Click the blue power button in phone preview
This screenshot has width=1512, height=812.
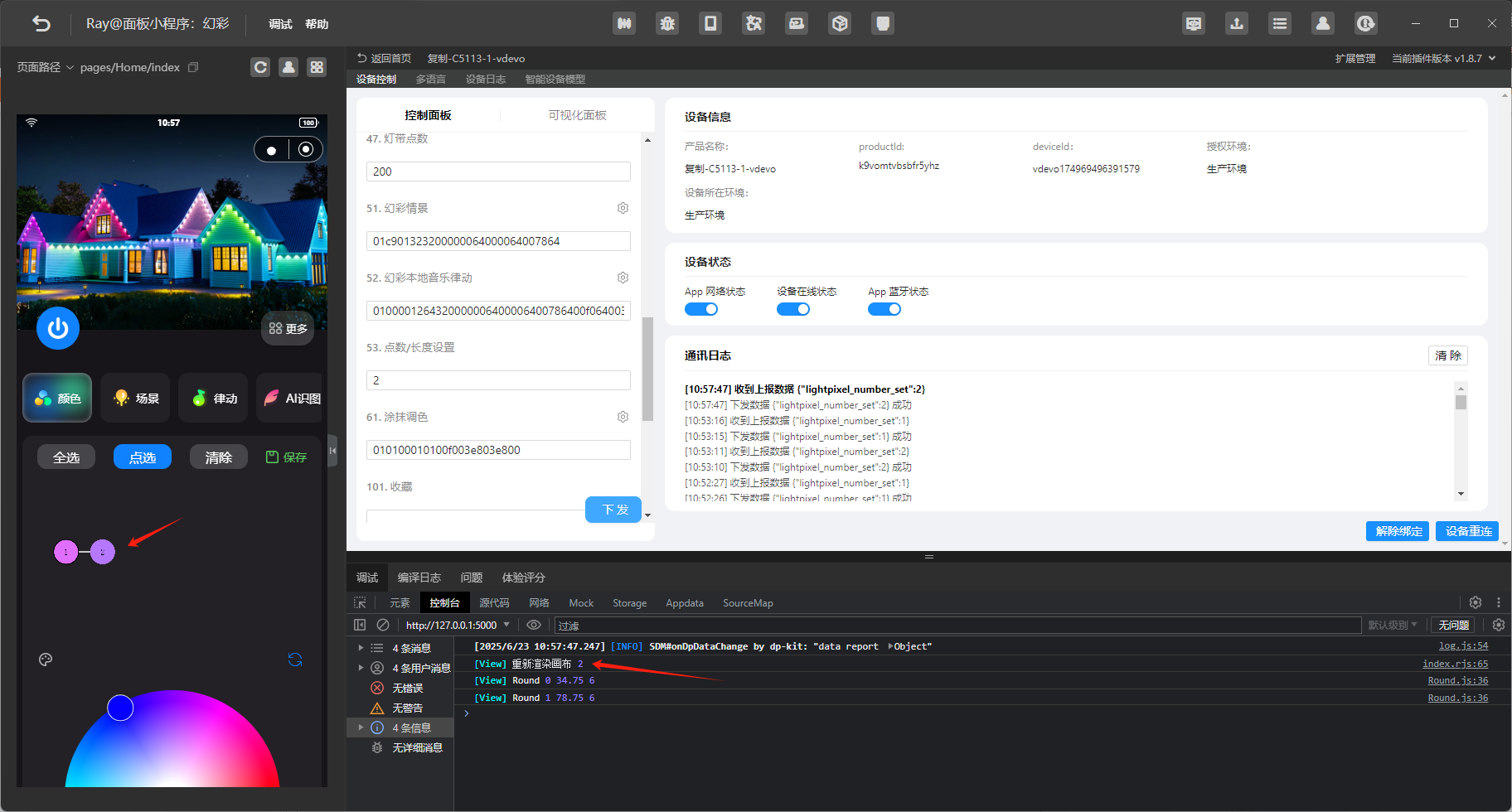(x=58, y=328)
